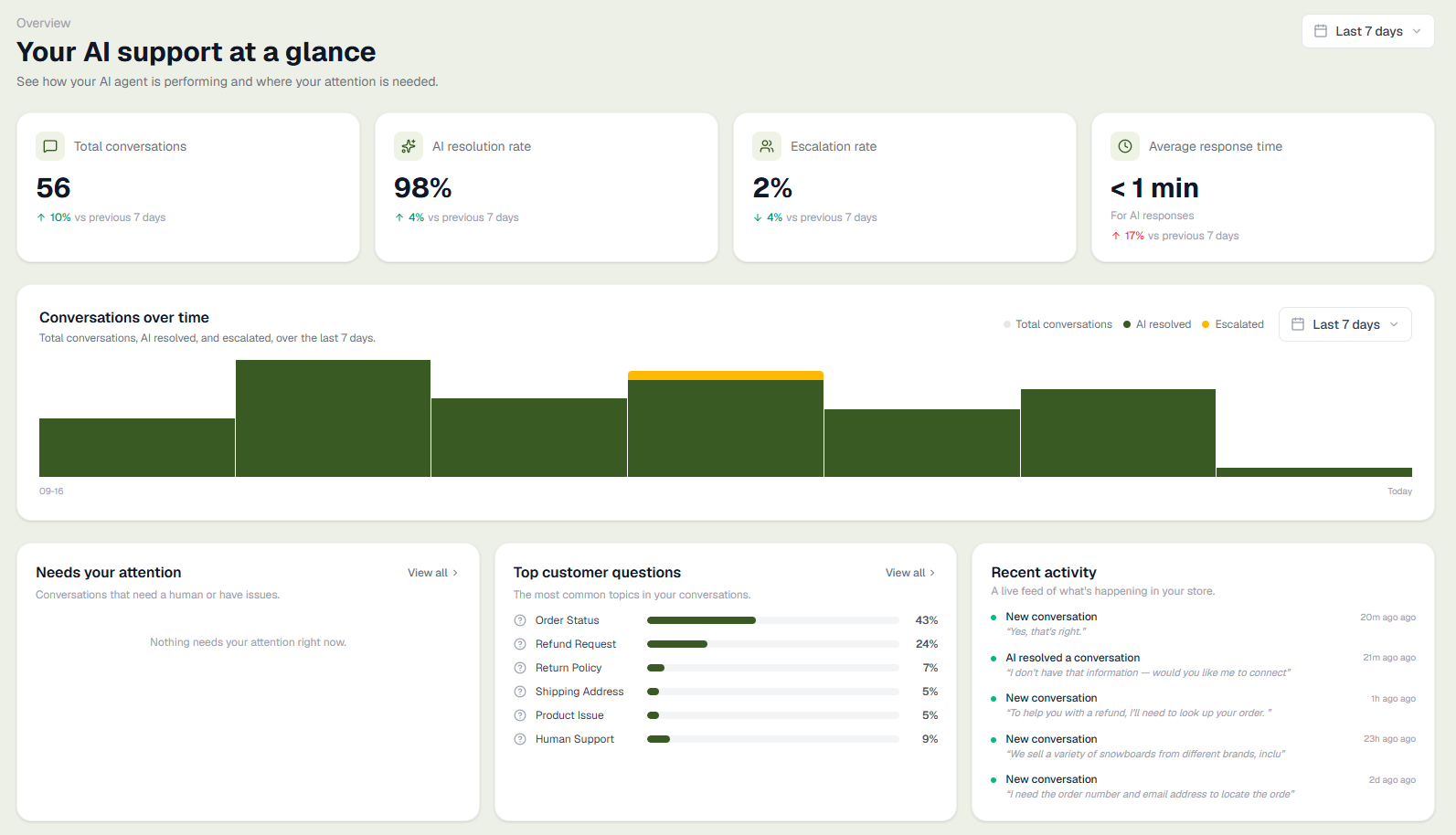Screen dimensions: 1456x835
Task: Open the AI resolved a conversation activity entry
Action: click(1203, 665)
